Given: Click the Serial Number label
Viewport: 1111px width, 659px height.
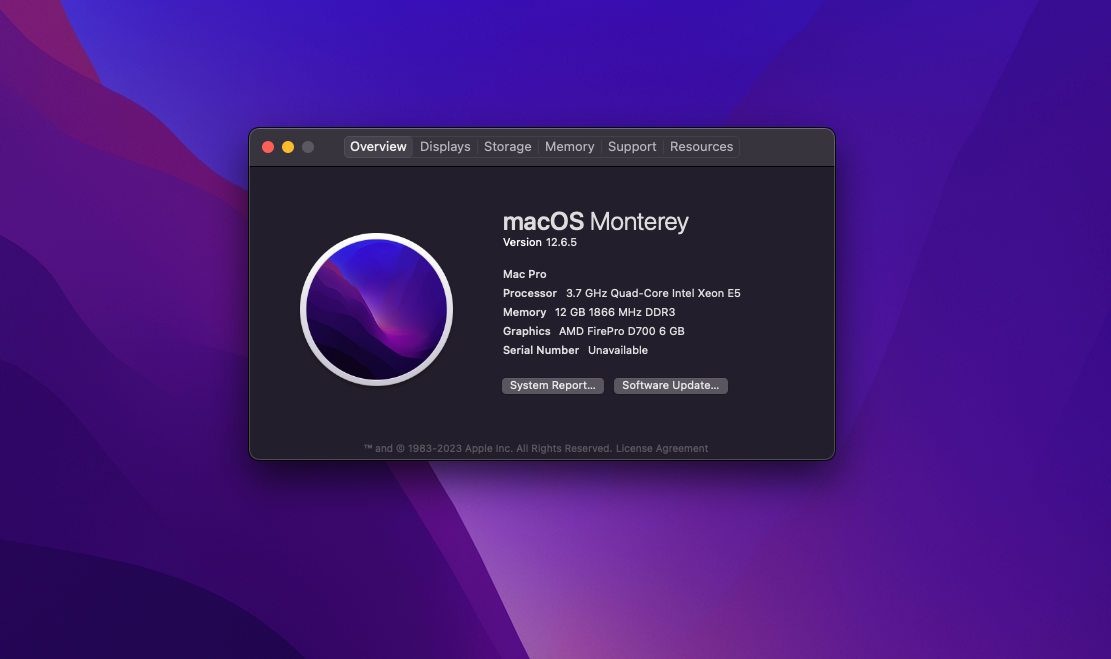Looking at the screenshot, I should pos(541,351).
